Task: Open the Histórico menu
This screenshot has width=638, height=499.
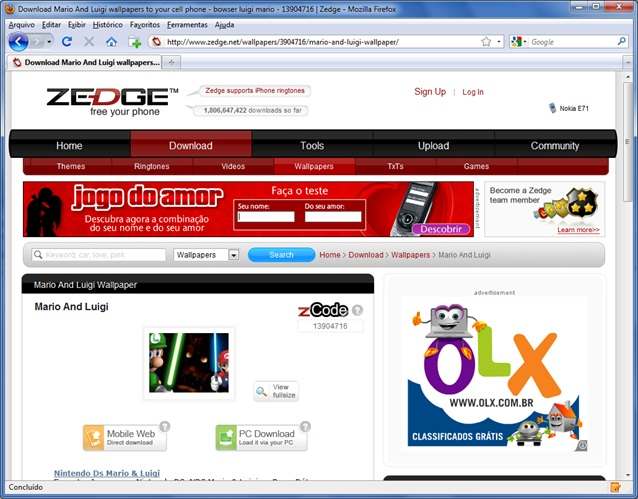Action: point(107,25)
